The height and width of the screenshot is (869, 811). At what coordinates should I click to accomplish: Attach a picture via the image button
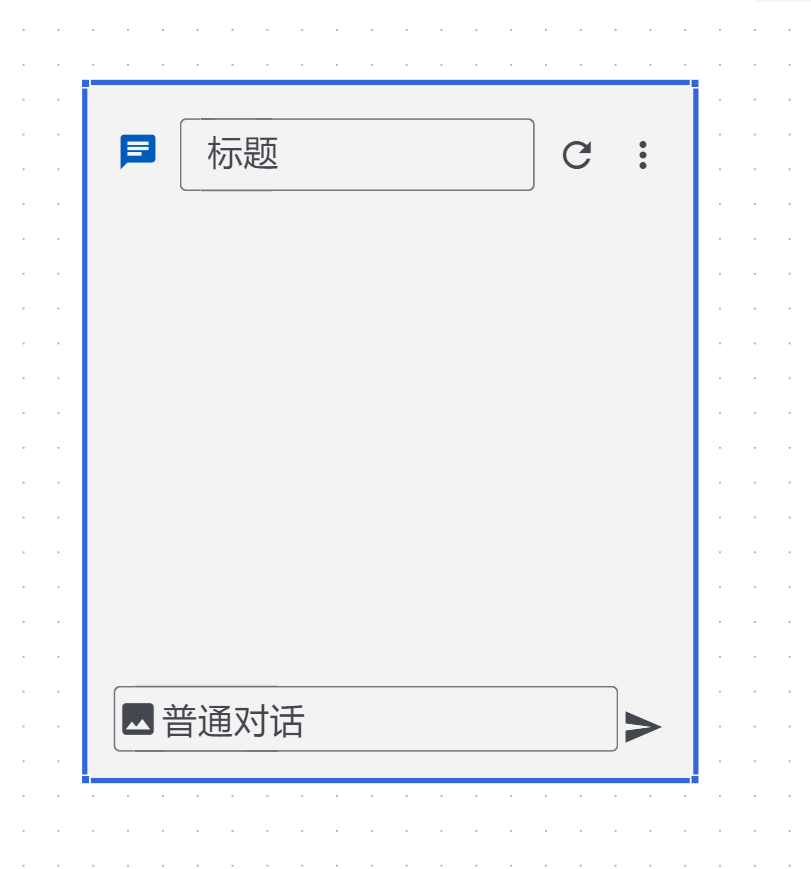click(x=138, y=719)
